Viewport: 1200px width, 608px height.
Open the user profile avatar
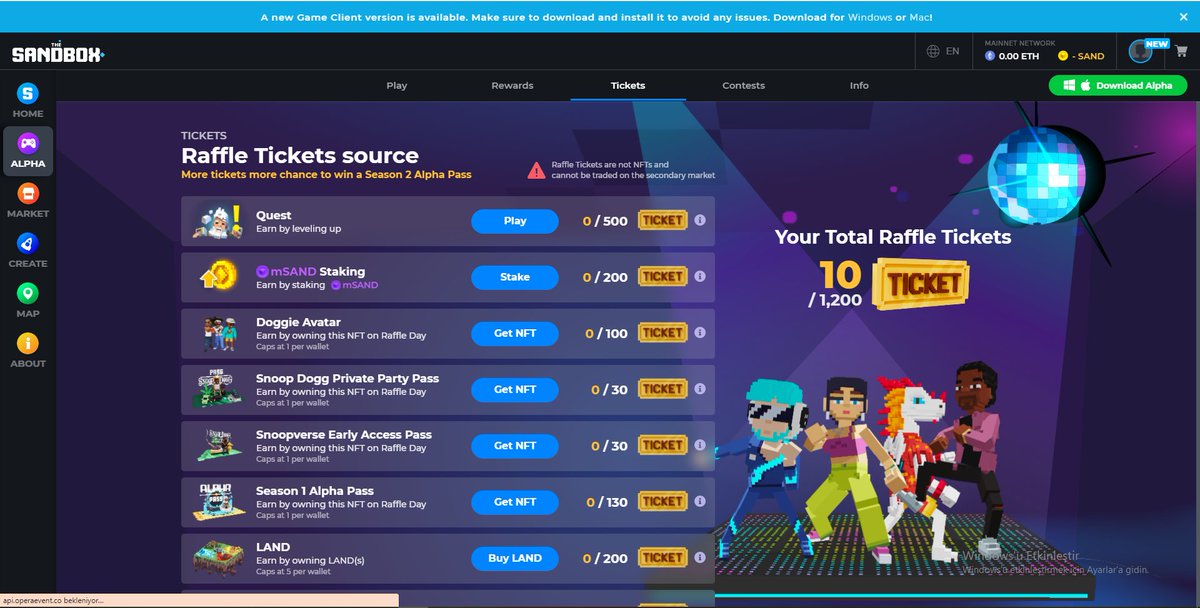pos(1140,52)
